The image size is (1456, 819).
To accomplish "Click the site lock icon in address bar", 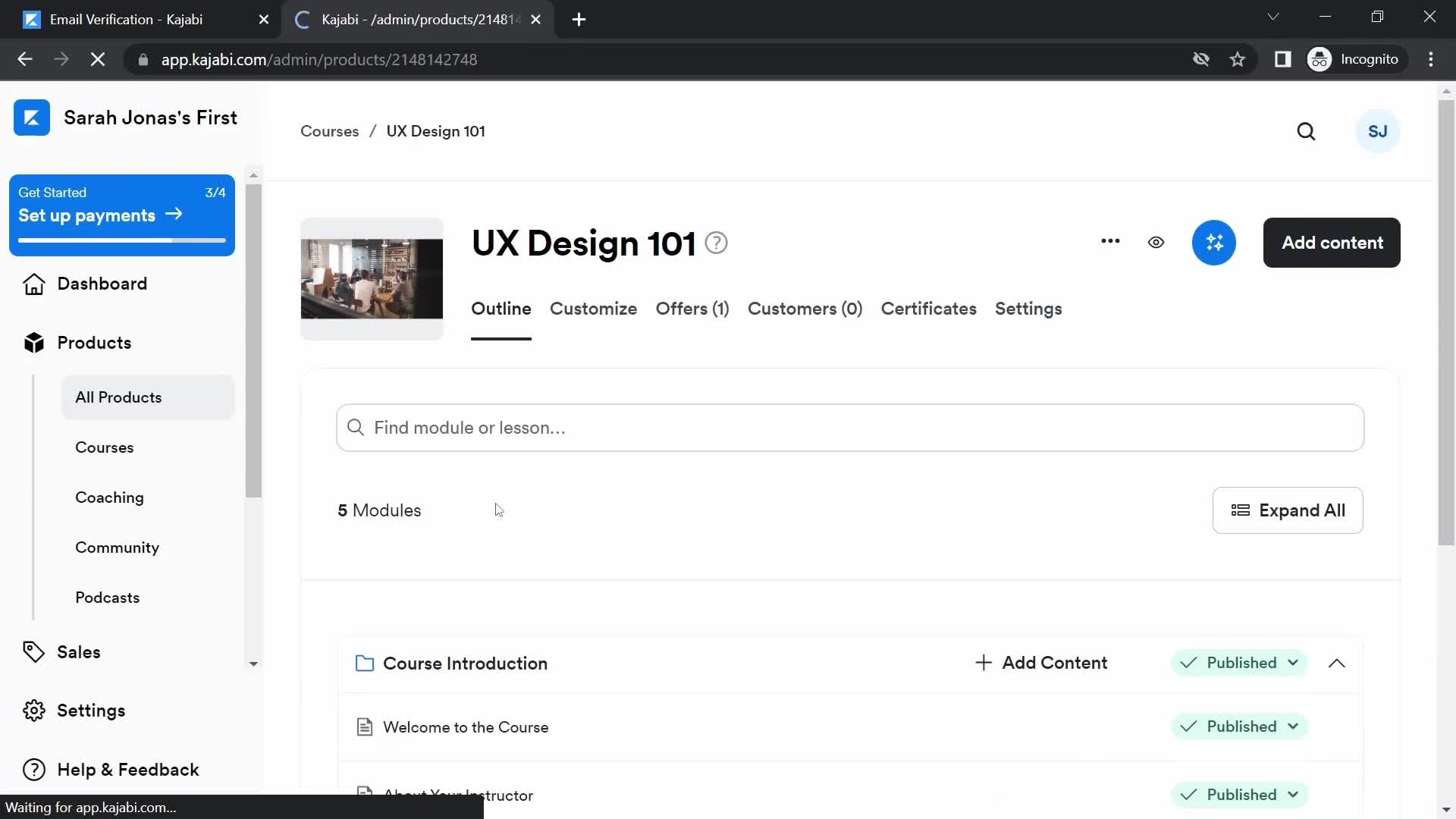I will (143, 59).
